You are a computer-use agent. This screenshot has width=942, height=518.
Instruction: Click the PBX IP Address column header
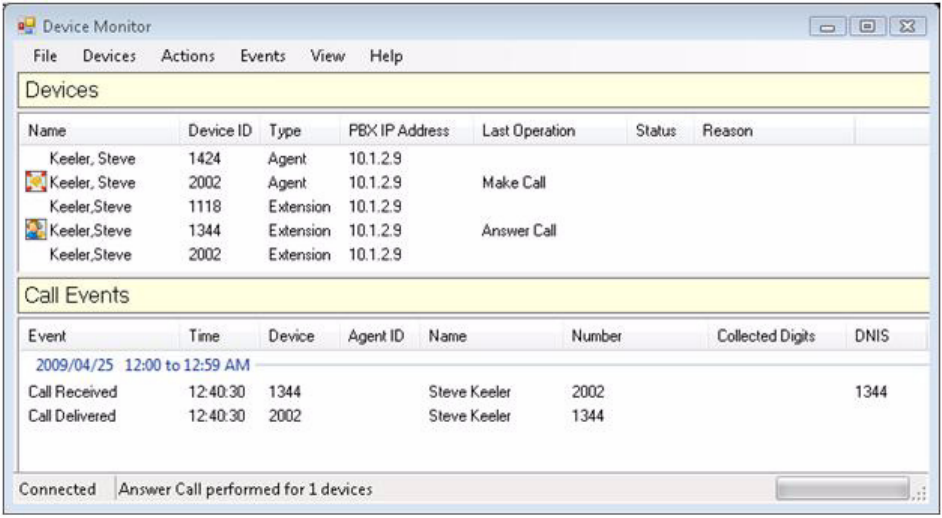(x=407, y=131)
